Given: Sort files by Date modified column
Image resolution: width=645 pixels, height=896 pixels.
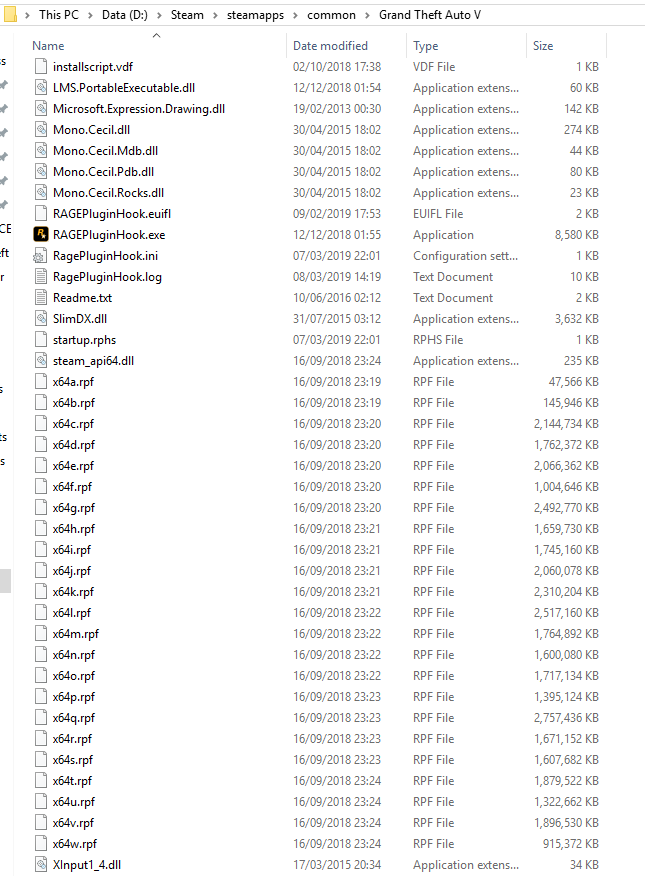Looking at the screenshot, I should pos(330,46).
